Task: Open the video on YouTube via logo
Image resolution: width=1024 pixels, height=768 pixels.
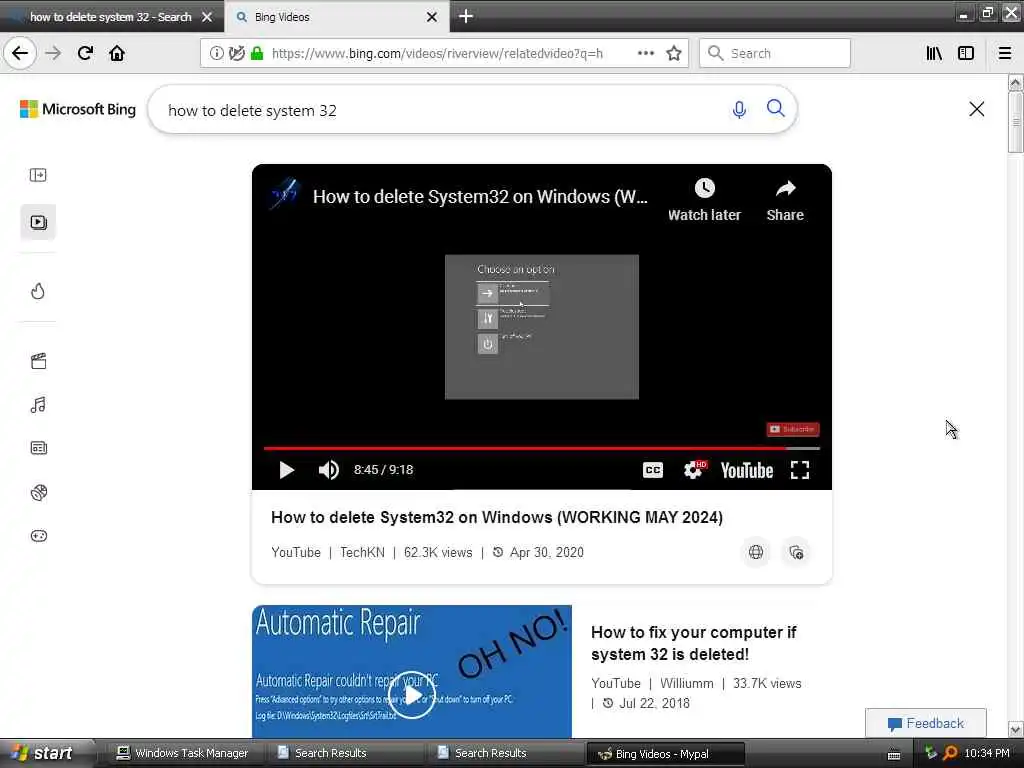Action: [x=746, y=470]
